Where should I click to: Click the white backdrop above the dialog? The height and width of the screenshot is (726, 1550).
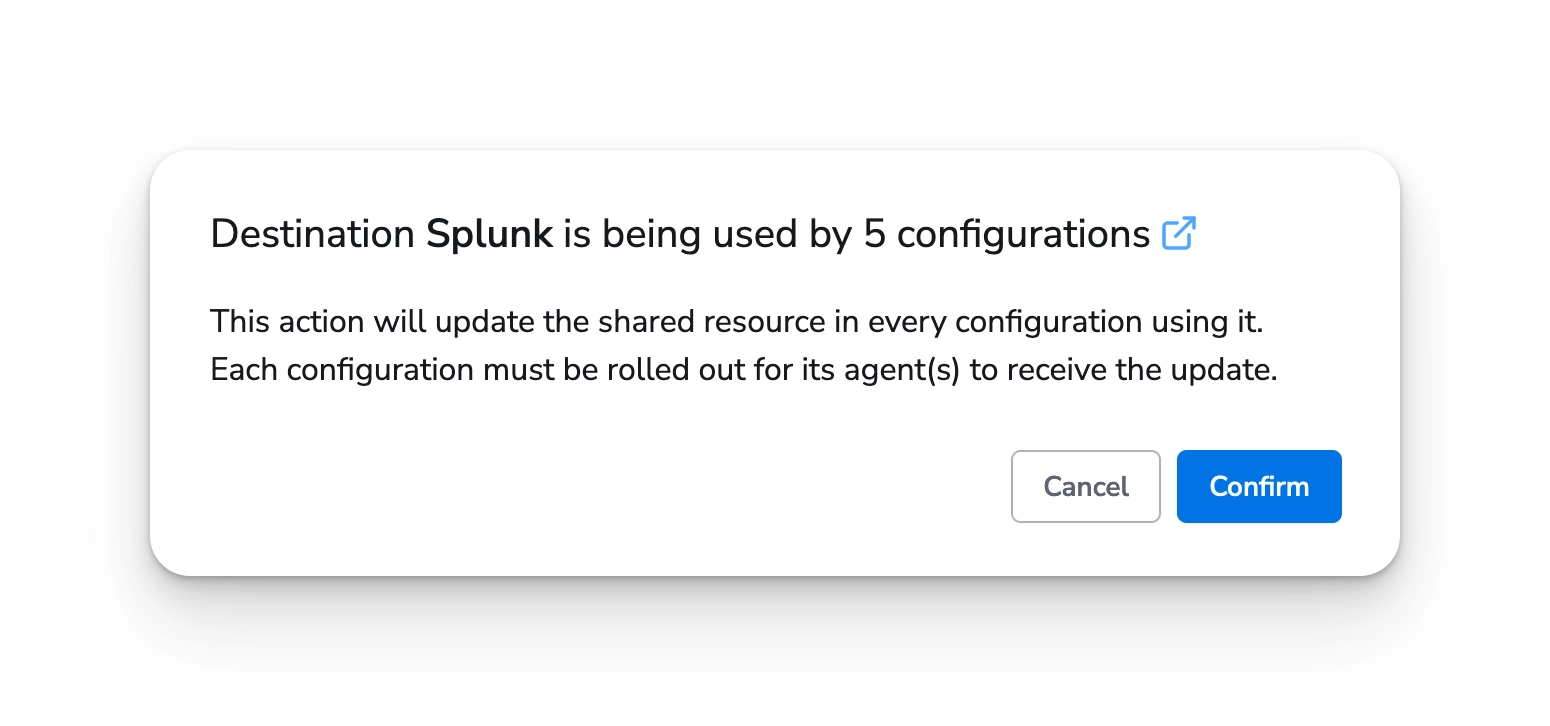(775, 70)
